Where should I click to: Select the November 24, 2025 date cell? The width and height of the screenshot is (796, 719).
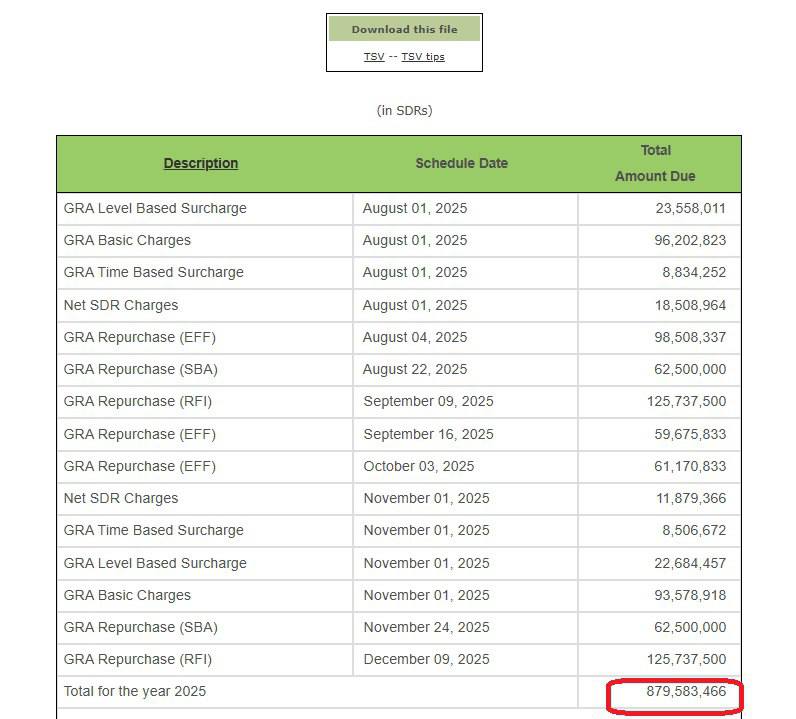[426, 627]
